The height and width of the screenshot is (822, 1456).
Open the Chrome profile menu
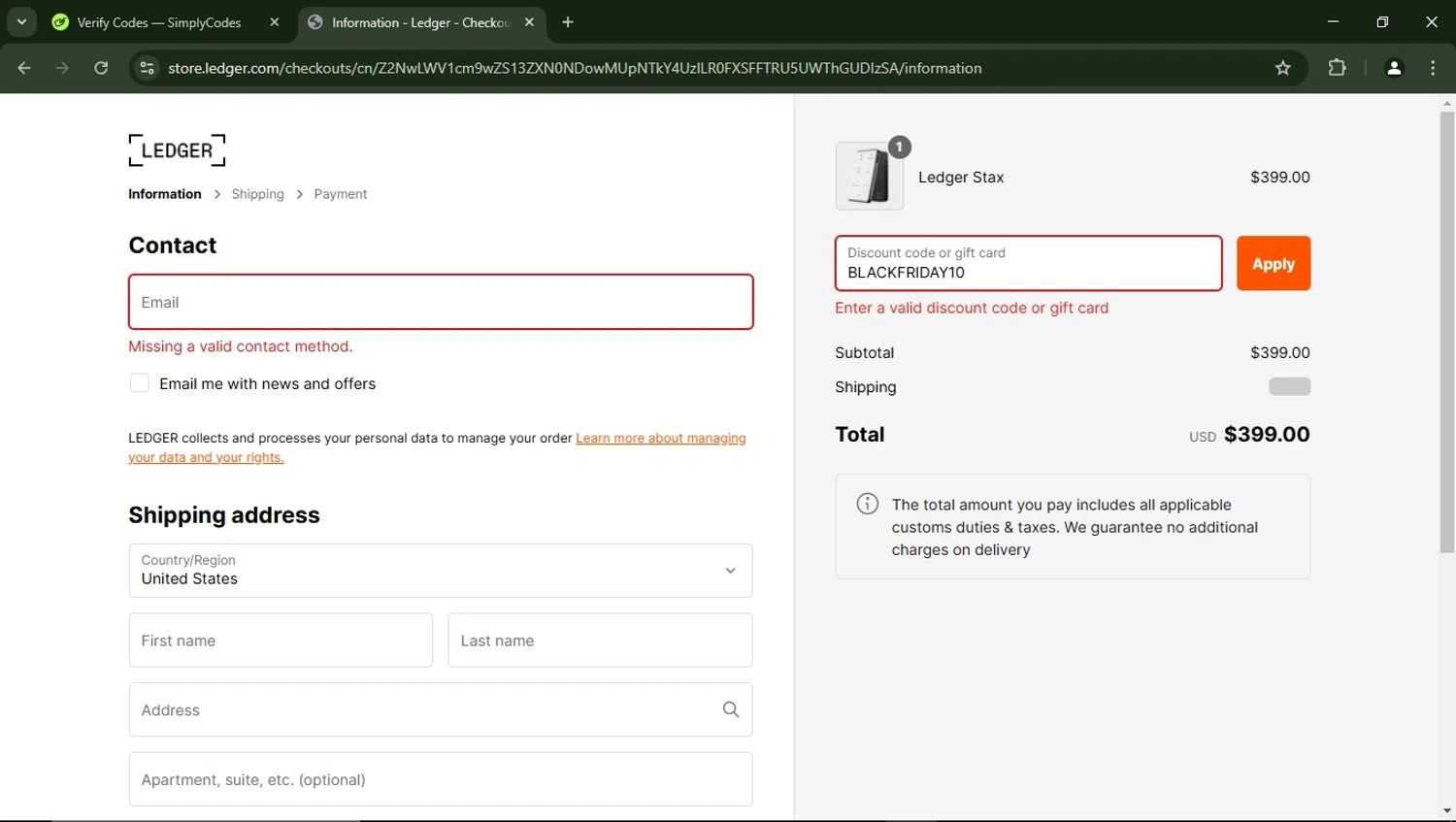1394,68
